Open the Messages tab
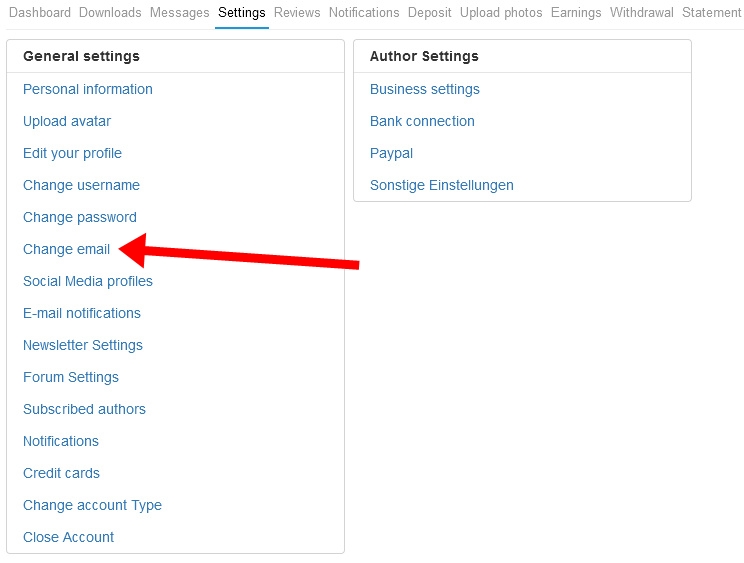The height and width of the screenshot is (563, 744). pyautogui.click(x=179, y=12)
